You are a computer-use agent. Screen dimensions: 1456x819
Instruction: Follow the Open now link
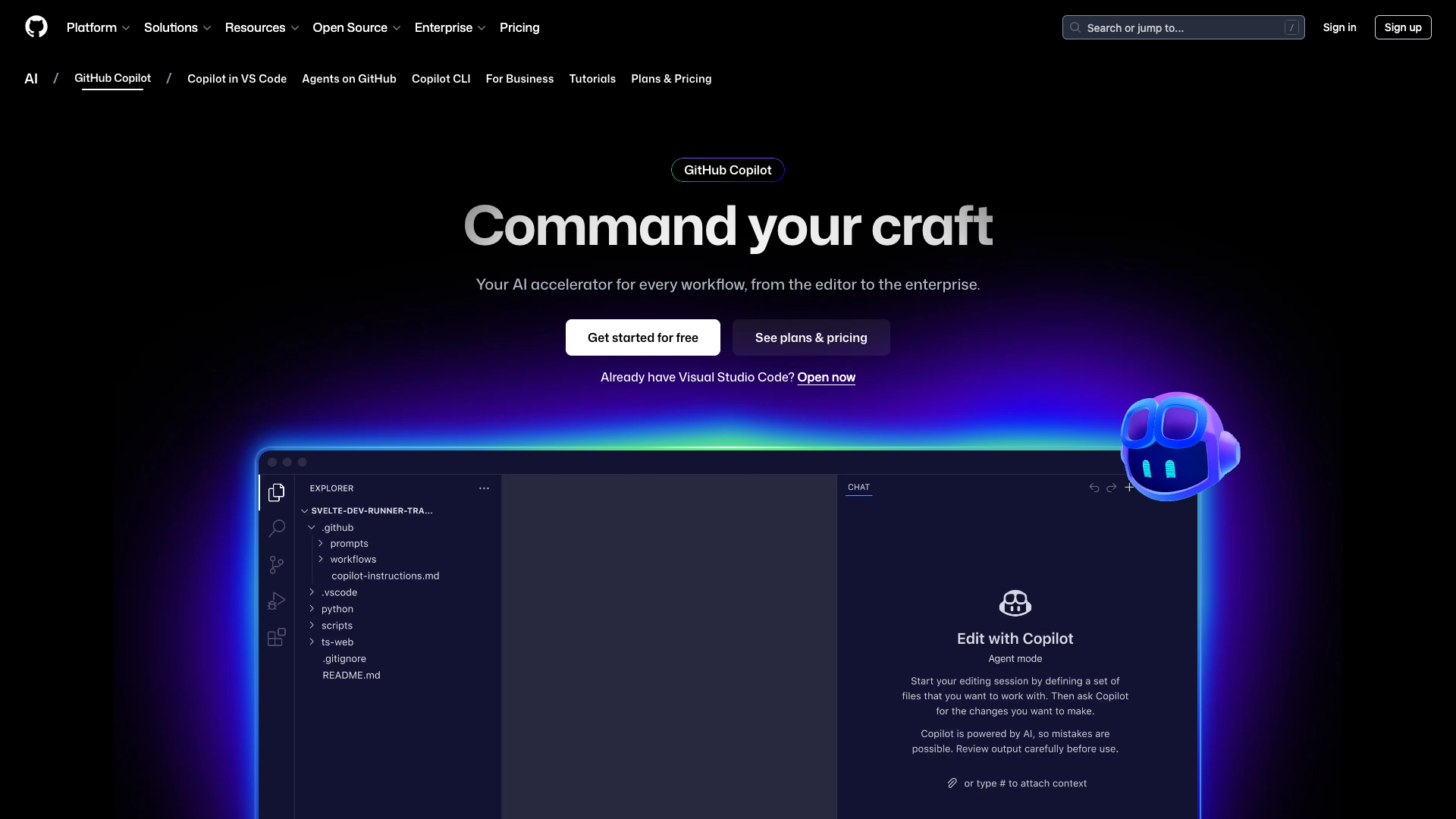click(x=826, y=377)
